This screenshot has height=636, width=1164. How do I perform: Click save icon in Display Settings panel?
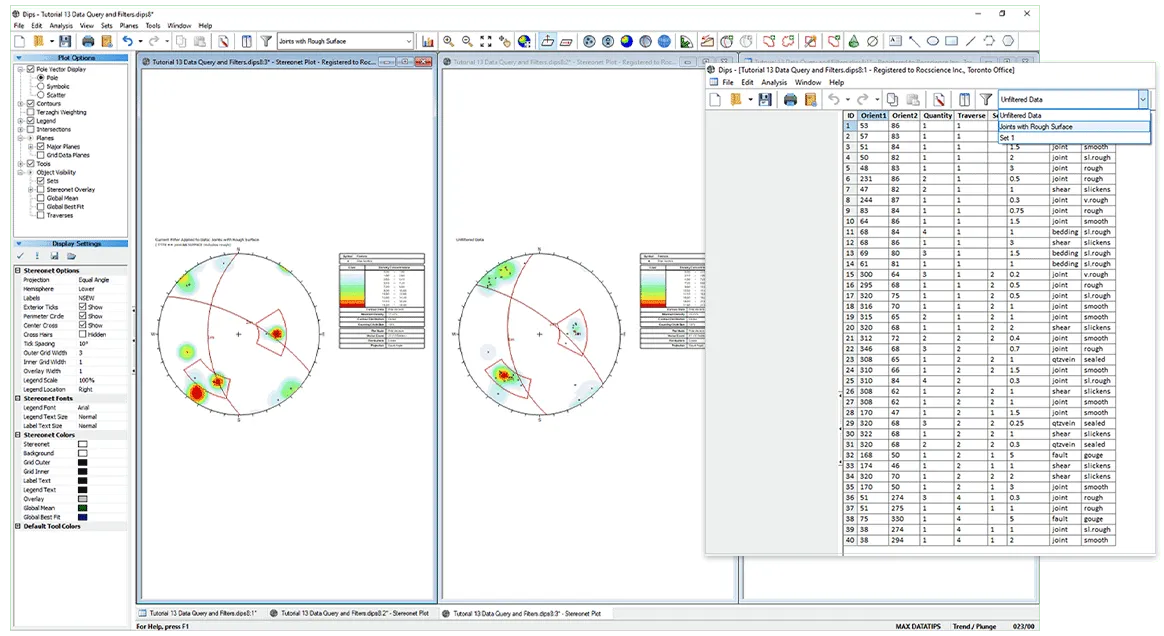pyautogui.click(x=54, y=256)
